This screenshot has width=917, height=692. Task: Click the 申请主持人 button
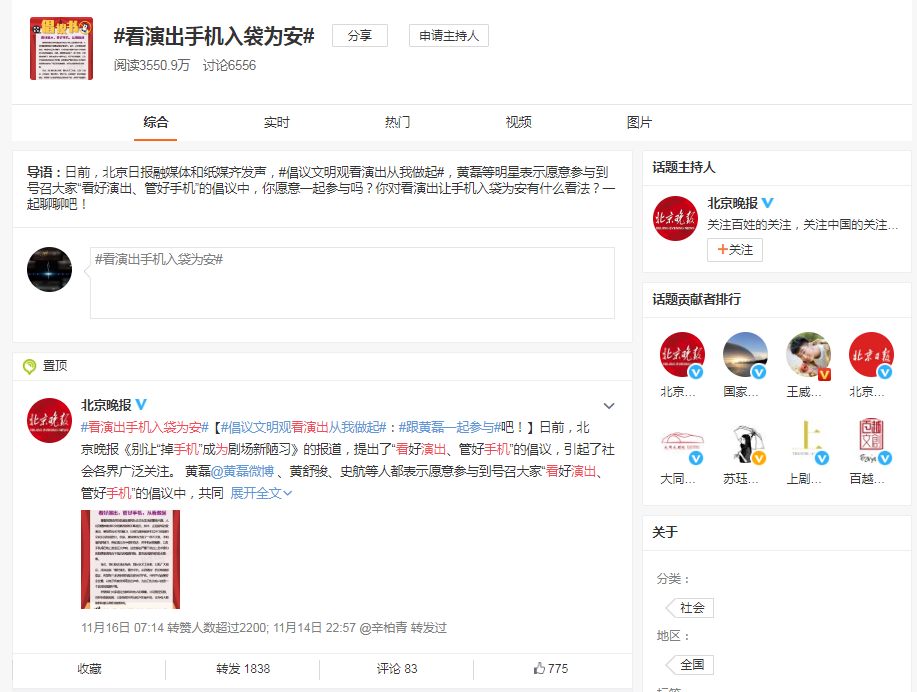(x=449, y=36)
